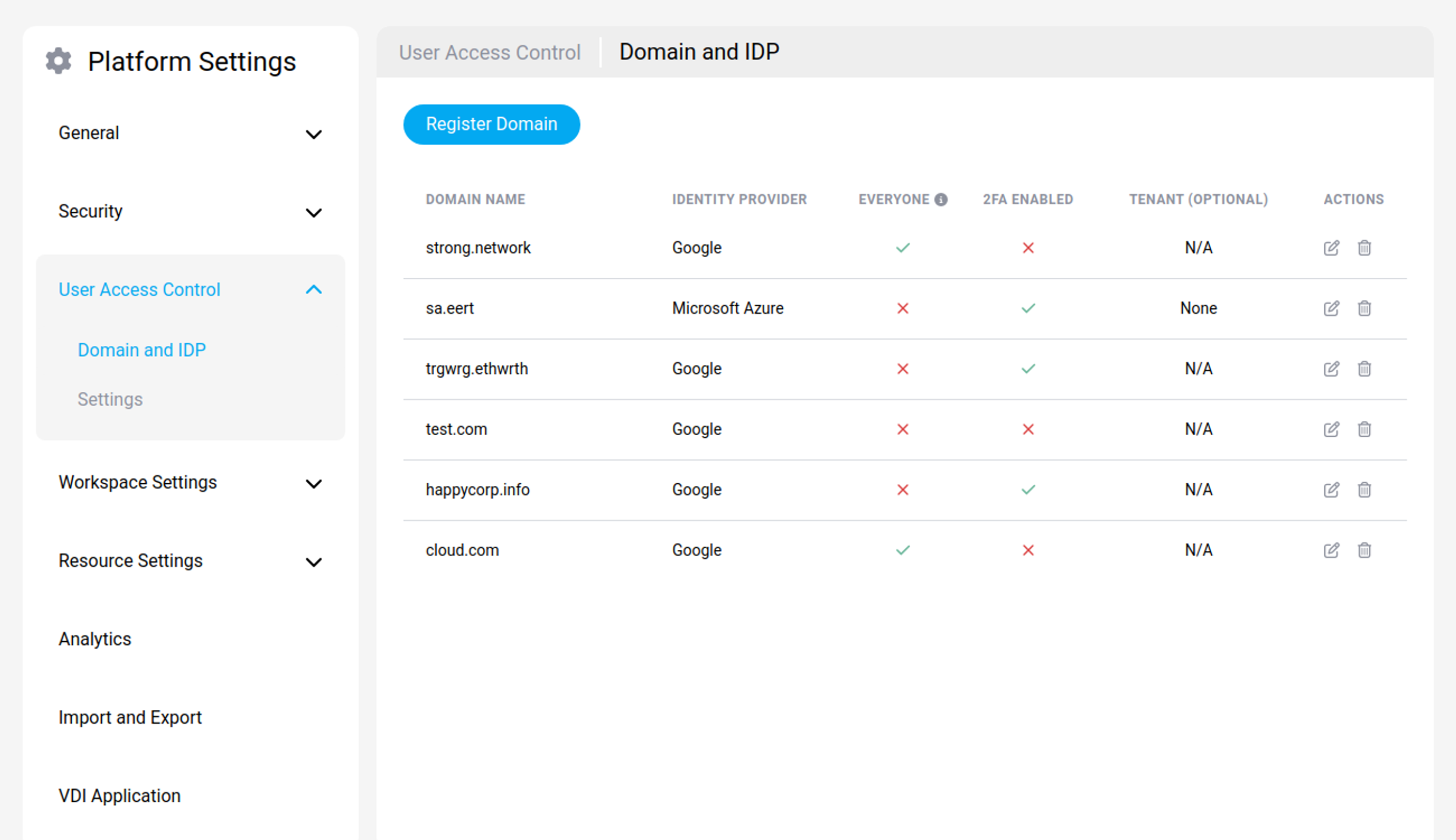
Task: Open the Analytics menu item
Action: (x=94, y=639)
